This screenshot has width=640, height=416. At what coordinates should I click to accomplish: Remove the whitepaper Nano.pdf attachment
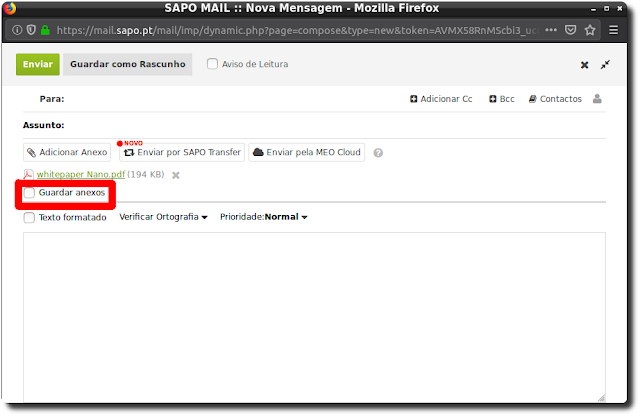[x=176, y=175]
